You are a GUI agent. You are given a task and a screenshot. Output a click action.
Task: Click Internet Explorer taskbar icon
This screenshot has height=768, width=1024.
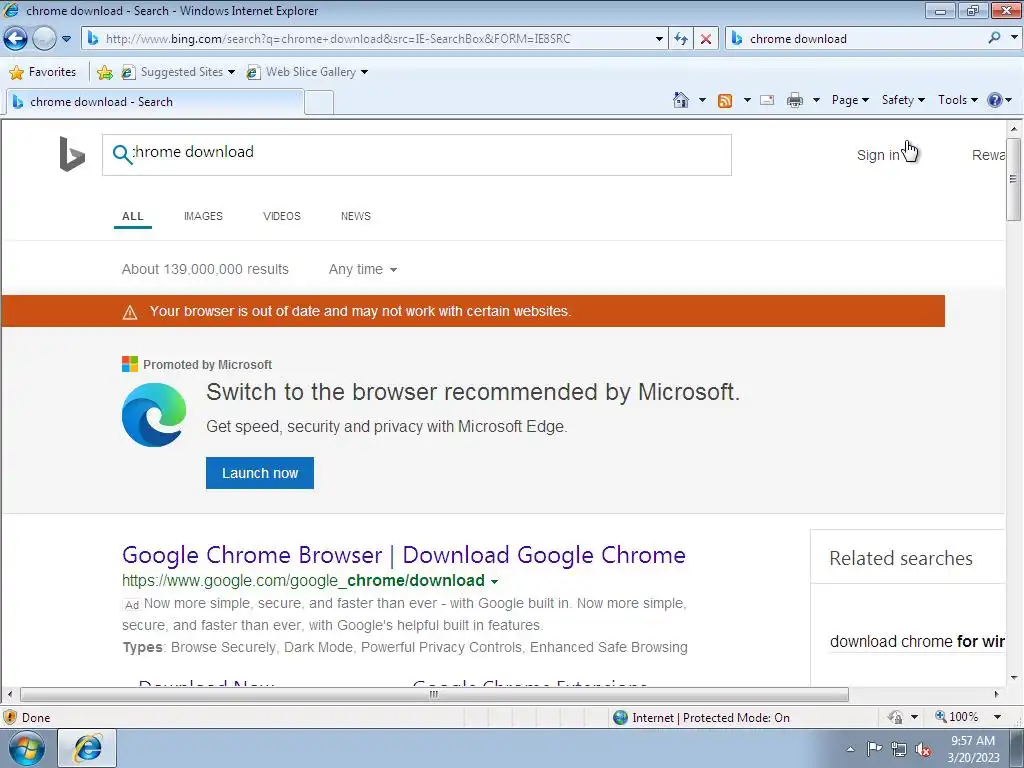pyautogui.click(x=88, y=748)
